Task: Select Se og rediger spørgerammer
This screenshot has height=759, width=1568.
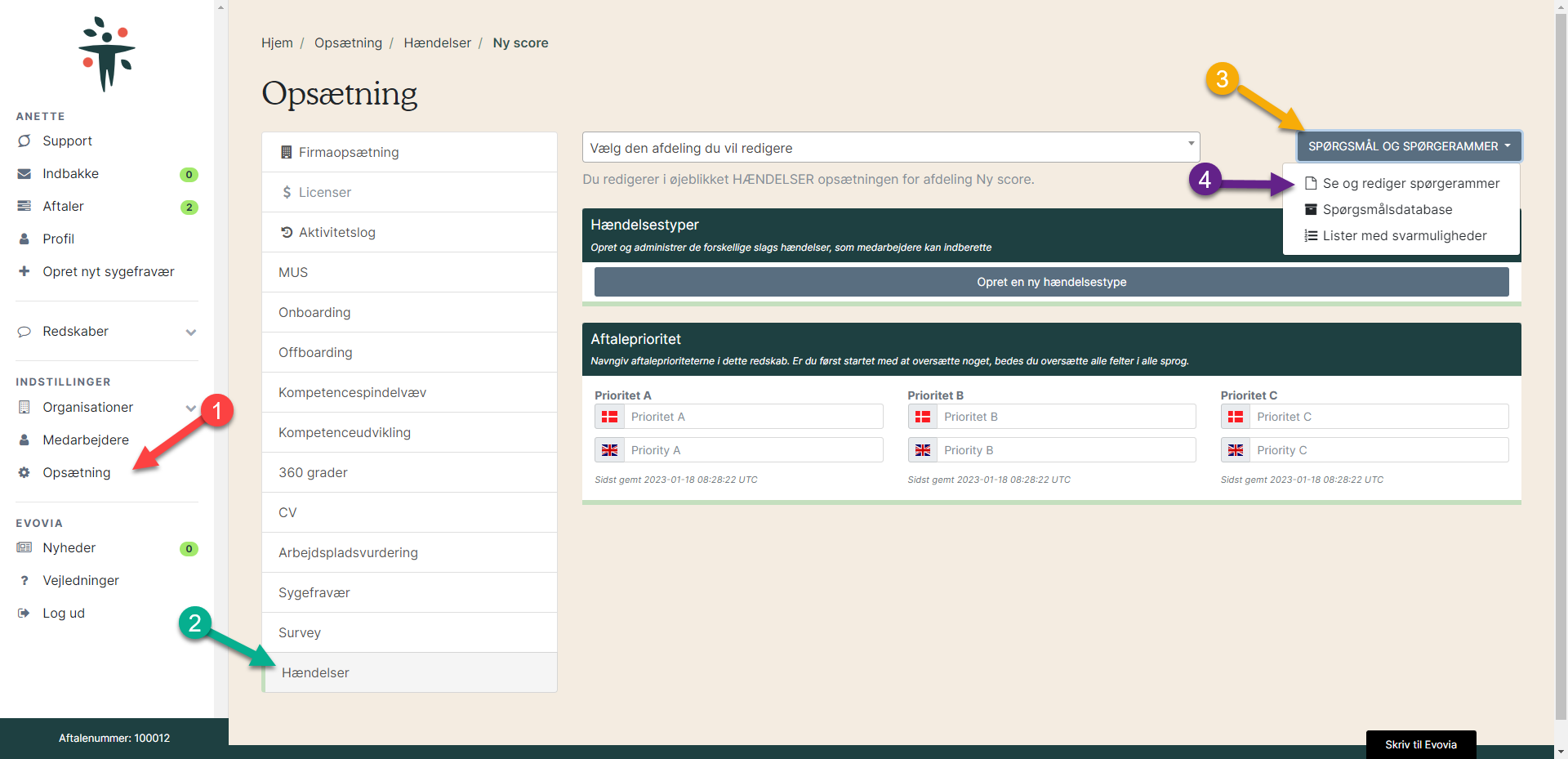Action: click(x=1401, y=183)
